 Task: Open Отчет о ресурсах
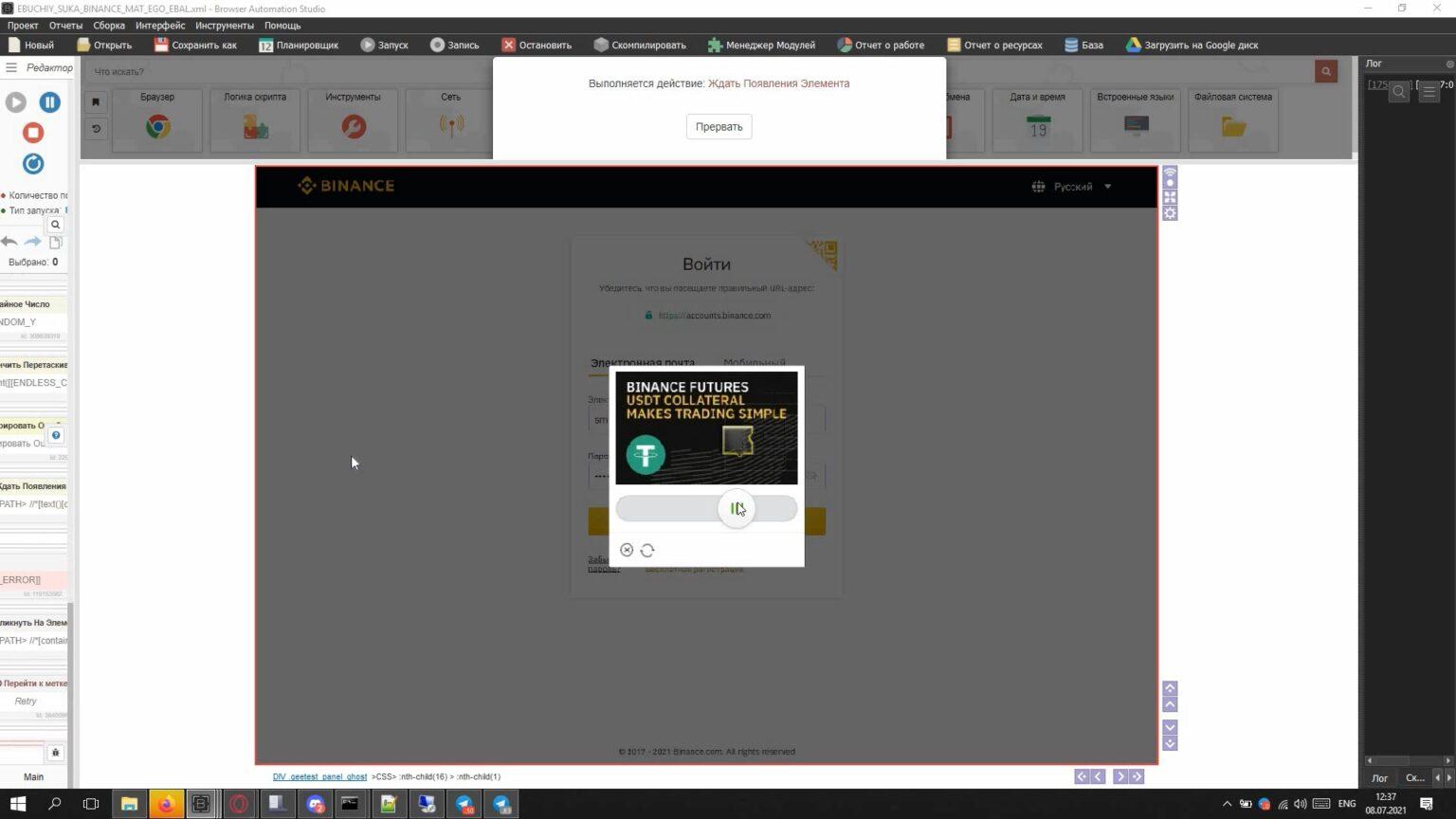994,45
